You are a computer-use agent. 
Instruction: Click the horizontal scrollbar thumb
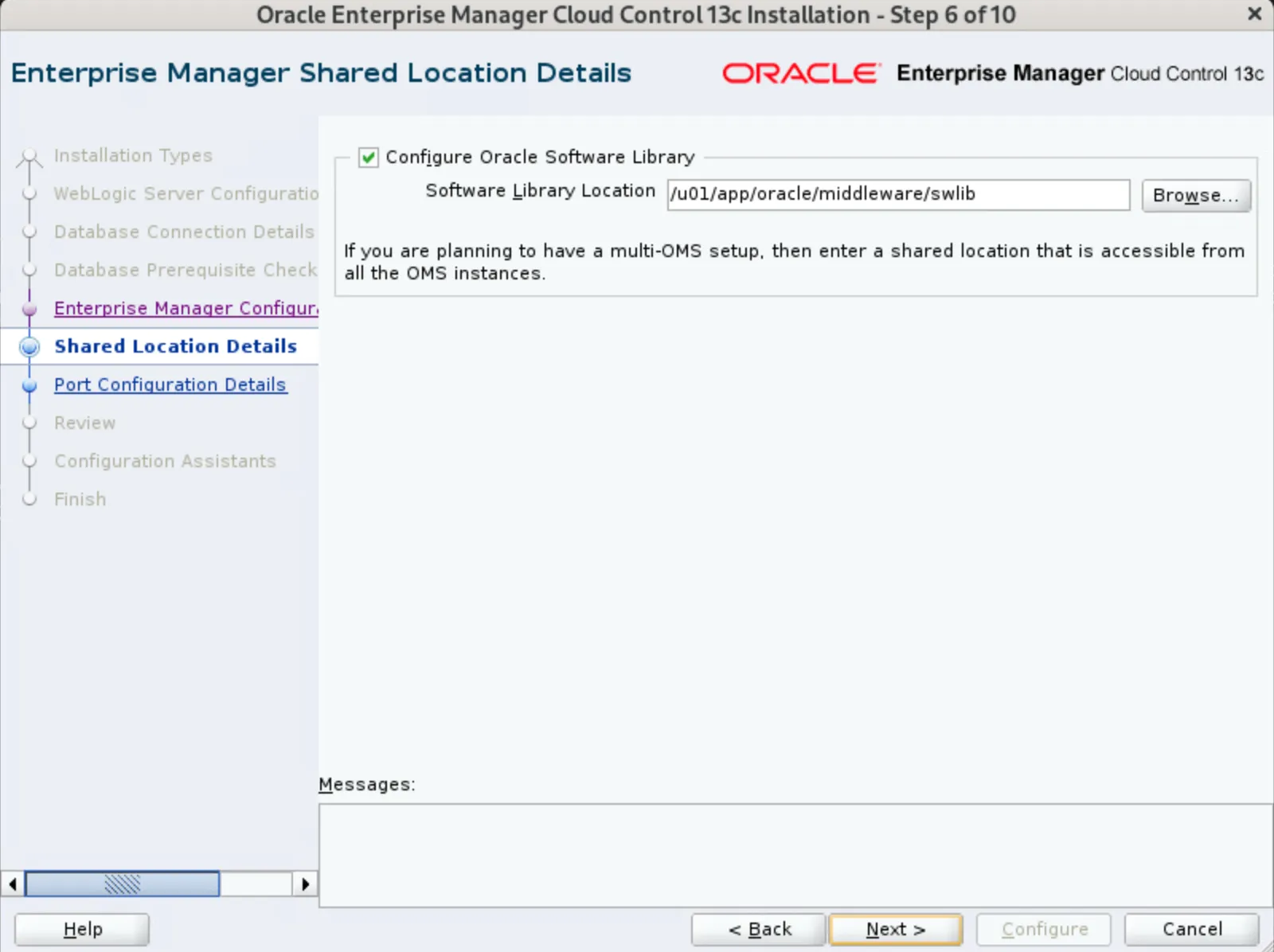pyautogui.click(x=122, y=884)
